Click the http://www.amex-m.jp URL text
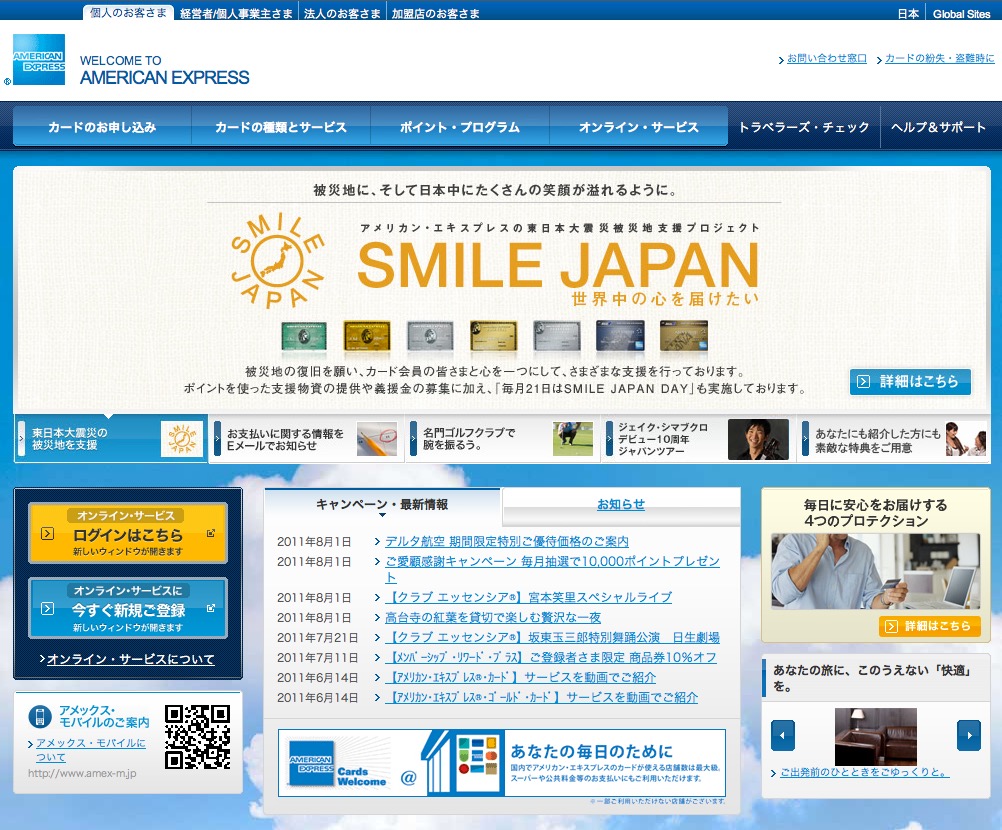 pyautogui.click(x=82, y=773)
